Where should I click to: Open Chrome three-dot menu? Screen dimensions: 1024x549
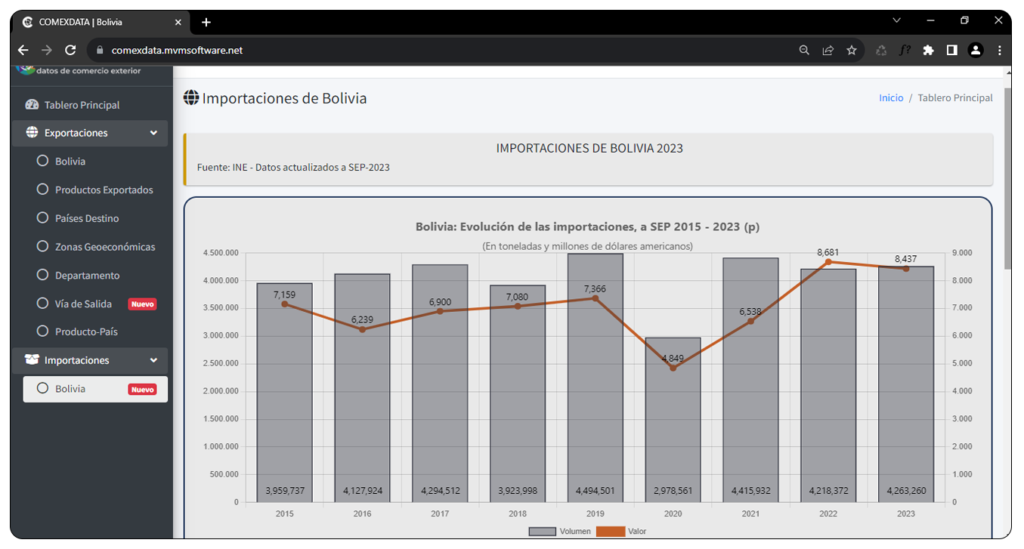coord(1000,50)
